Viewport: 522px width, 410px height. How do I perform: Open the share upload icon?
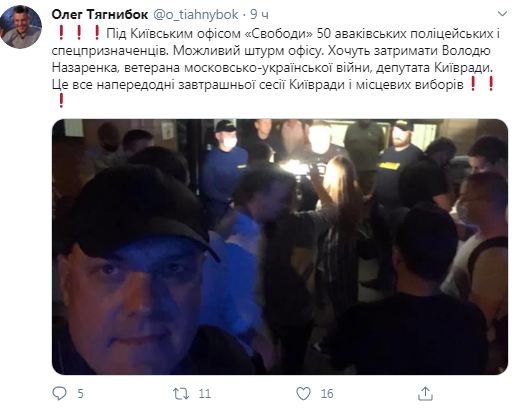425,393
